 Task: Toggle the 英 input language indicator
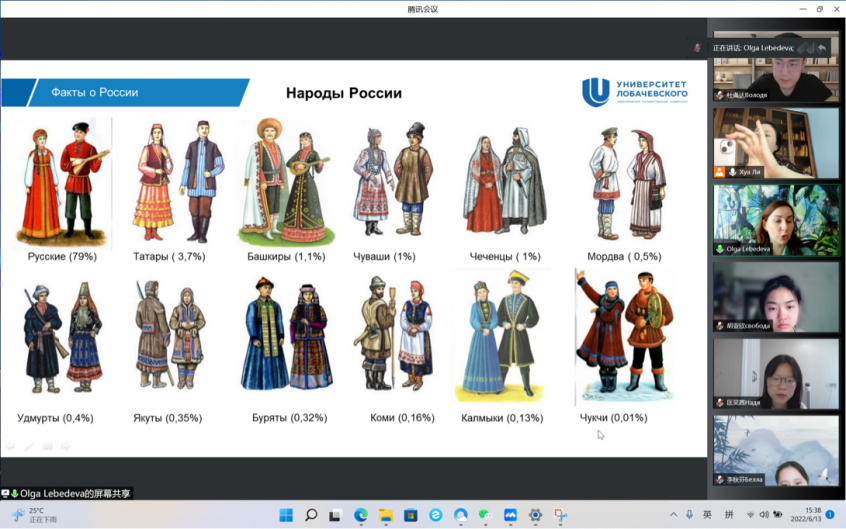click(x=707, y=515)
